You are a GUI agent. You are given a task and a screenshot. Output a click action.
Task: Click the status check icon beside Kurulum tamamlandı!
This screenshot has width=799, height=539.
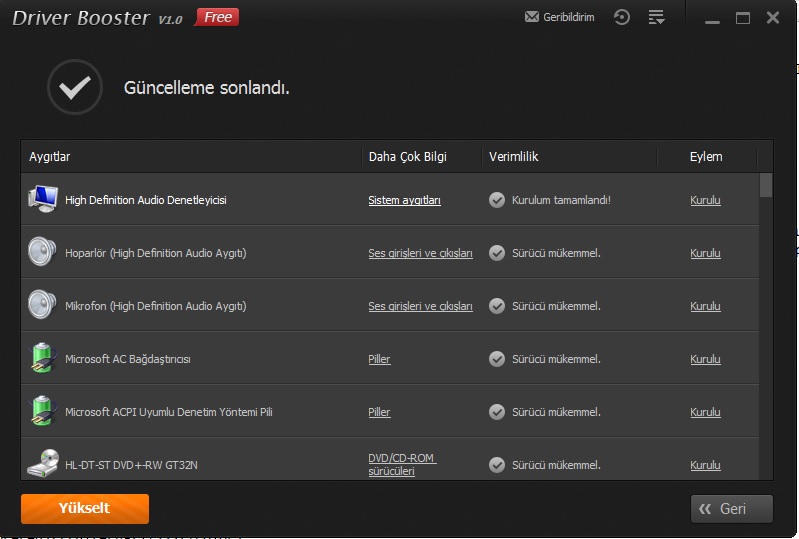click(497, 200)
